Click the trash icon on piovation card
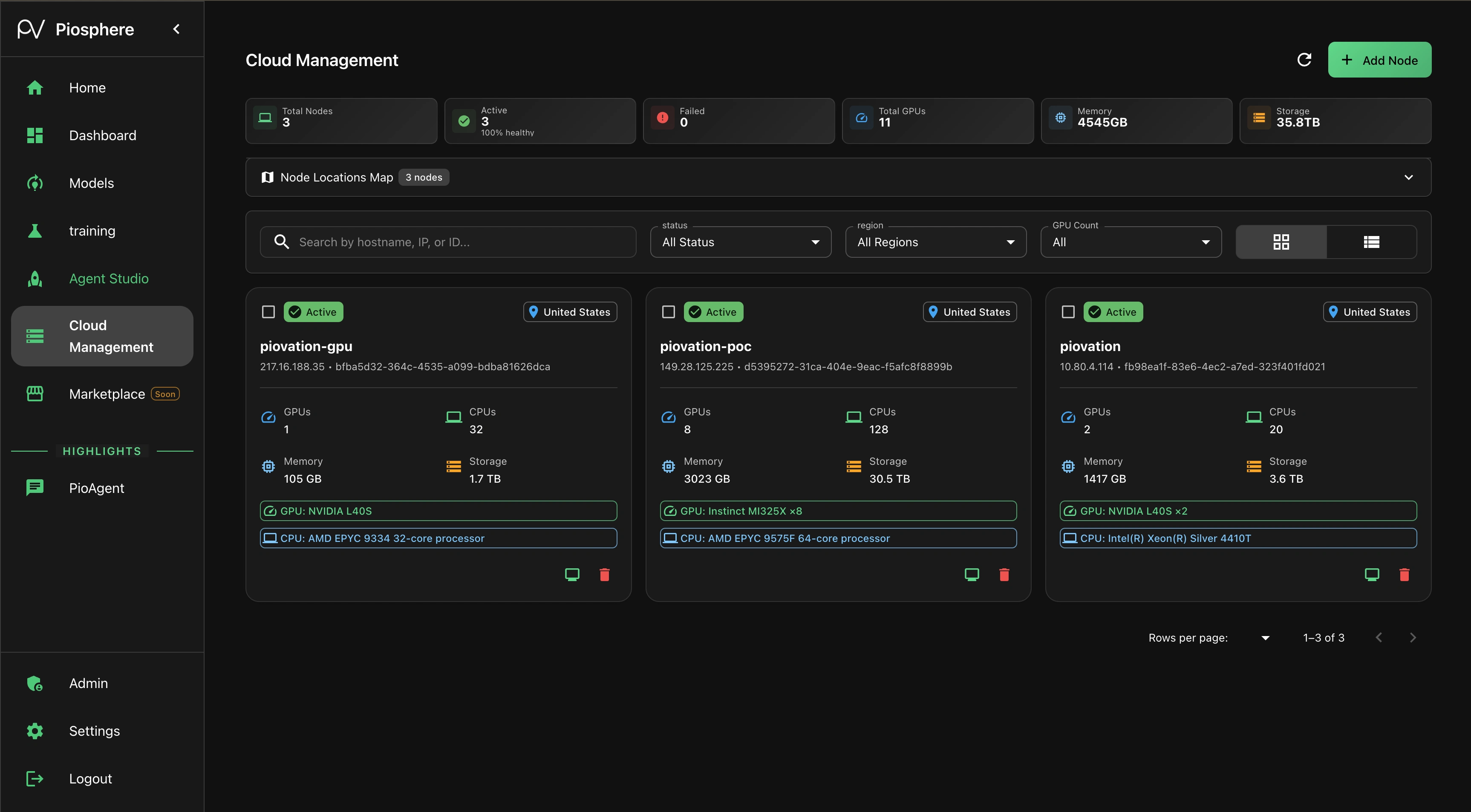 (x=1404, y=574)
